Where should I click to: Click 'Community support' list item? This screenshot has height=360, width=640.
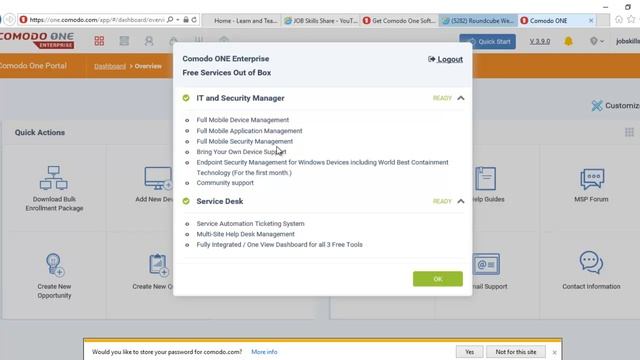coord(225,183)
